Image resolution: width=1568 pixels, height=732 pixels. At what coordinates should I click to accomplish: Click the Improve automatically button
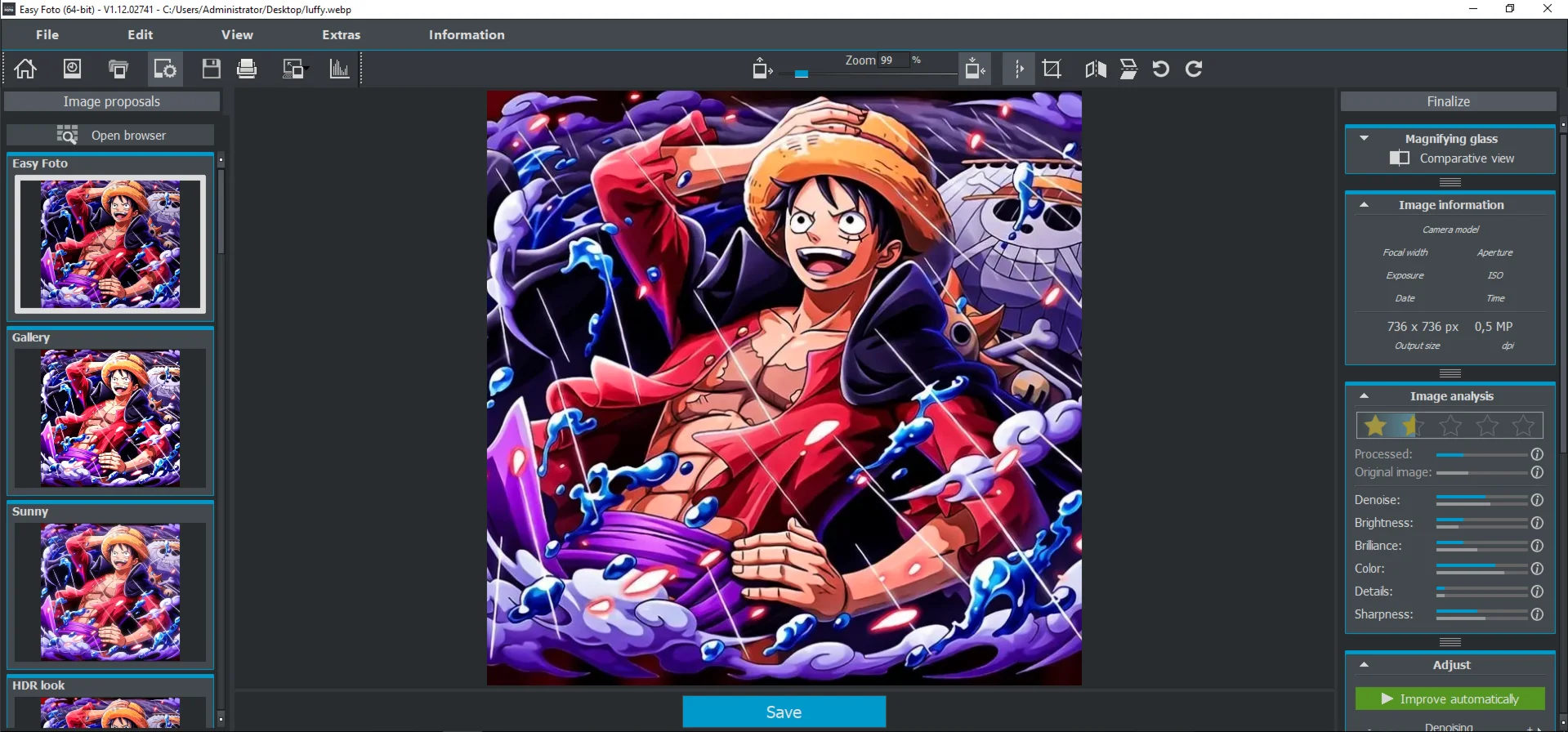click(x=1450, y=699)
